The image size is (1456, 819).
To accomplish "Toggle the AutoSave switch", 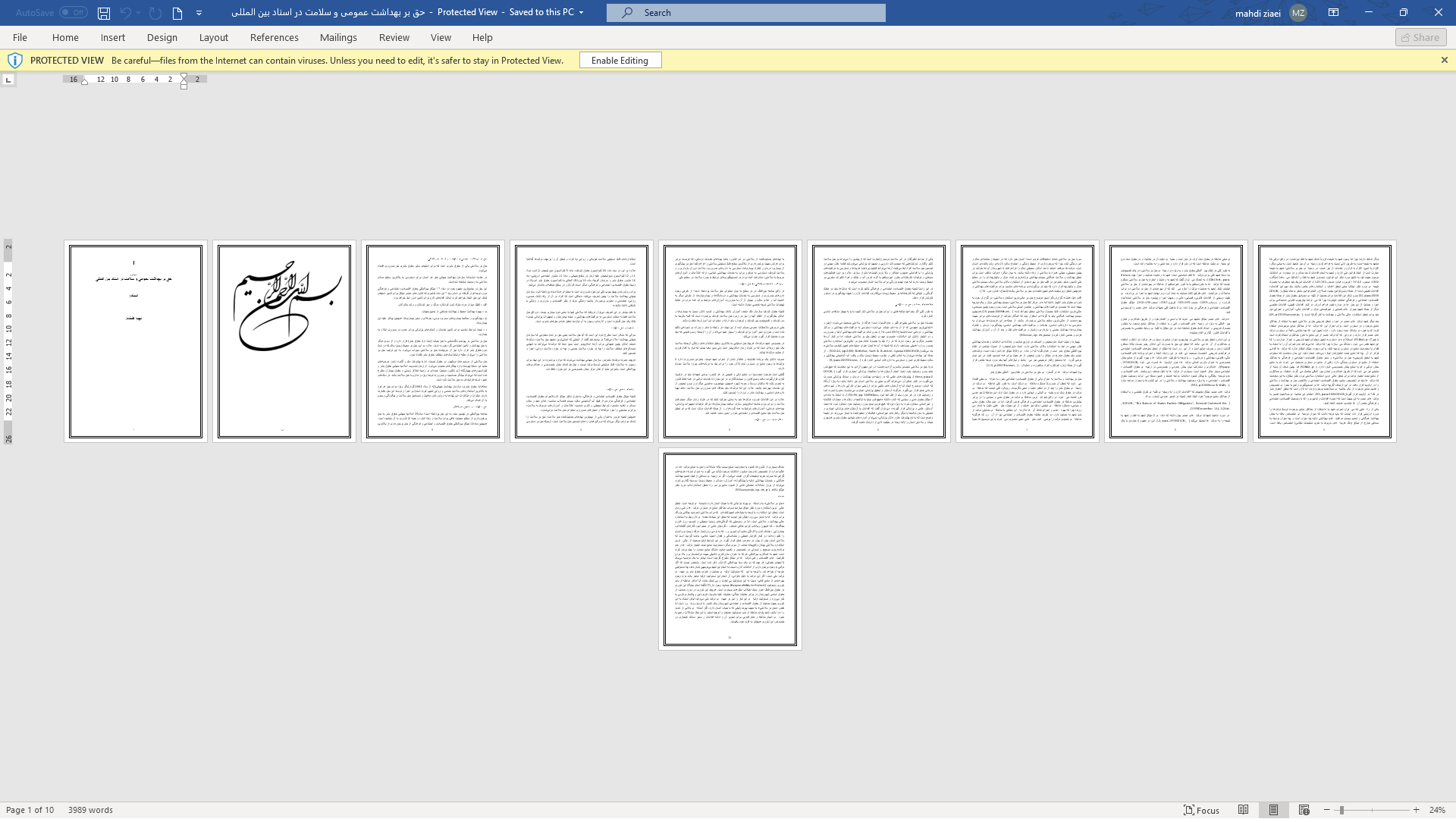I will pyautogui.click(x=74, y=12).
